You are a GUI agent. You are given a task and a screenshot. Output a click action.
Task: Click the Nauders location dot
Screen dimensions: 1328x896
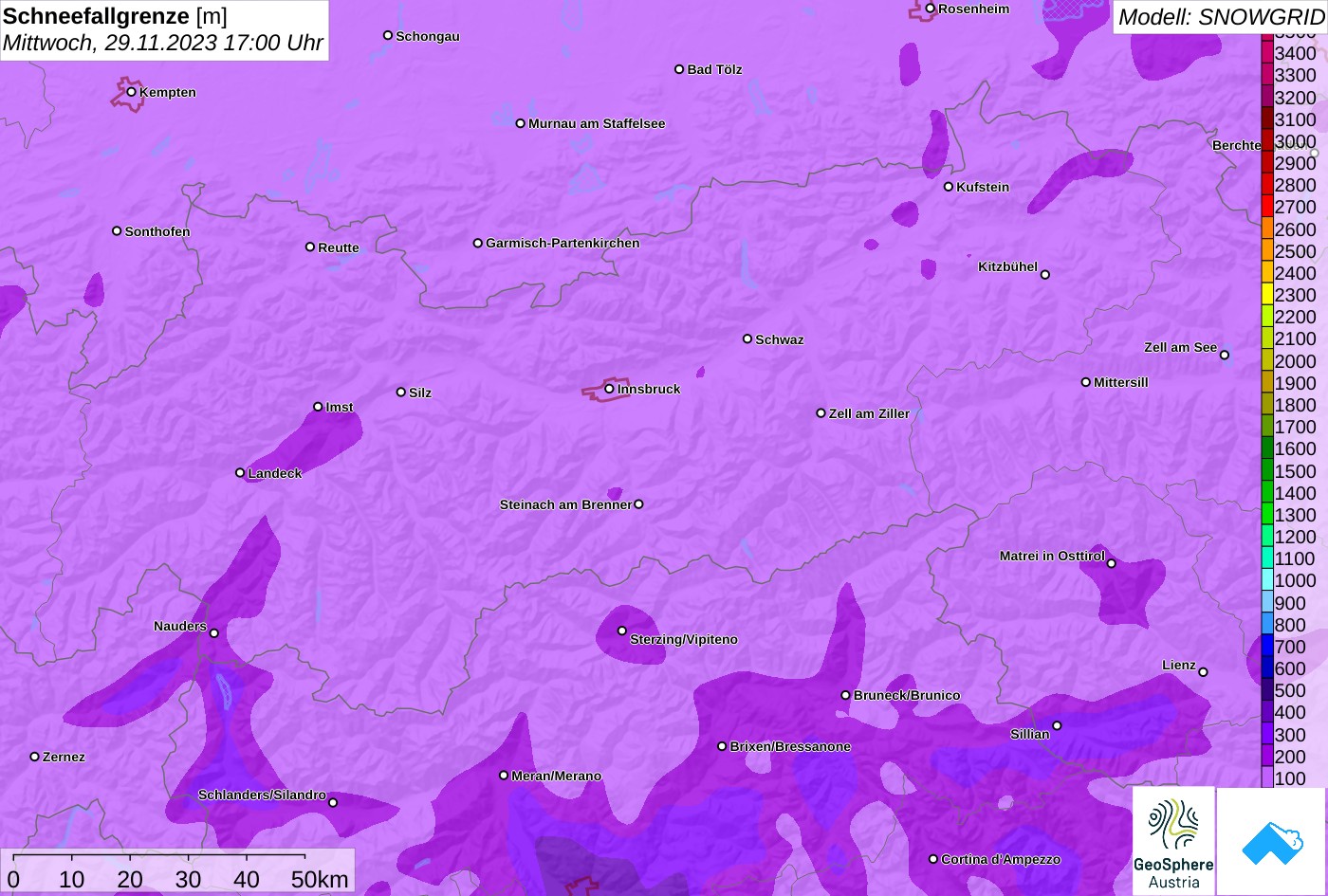[214, 633]
